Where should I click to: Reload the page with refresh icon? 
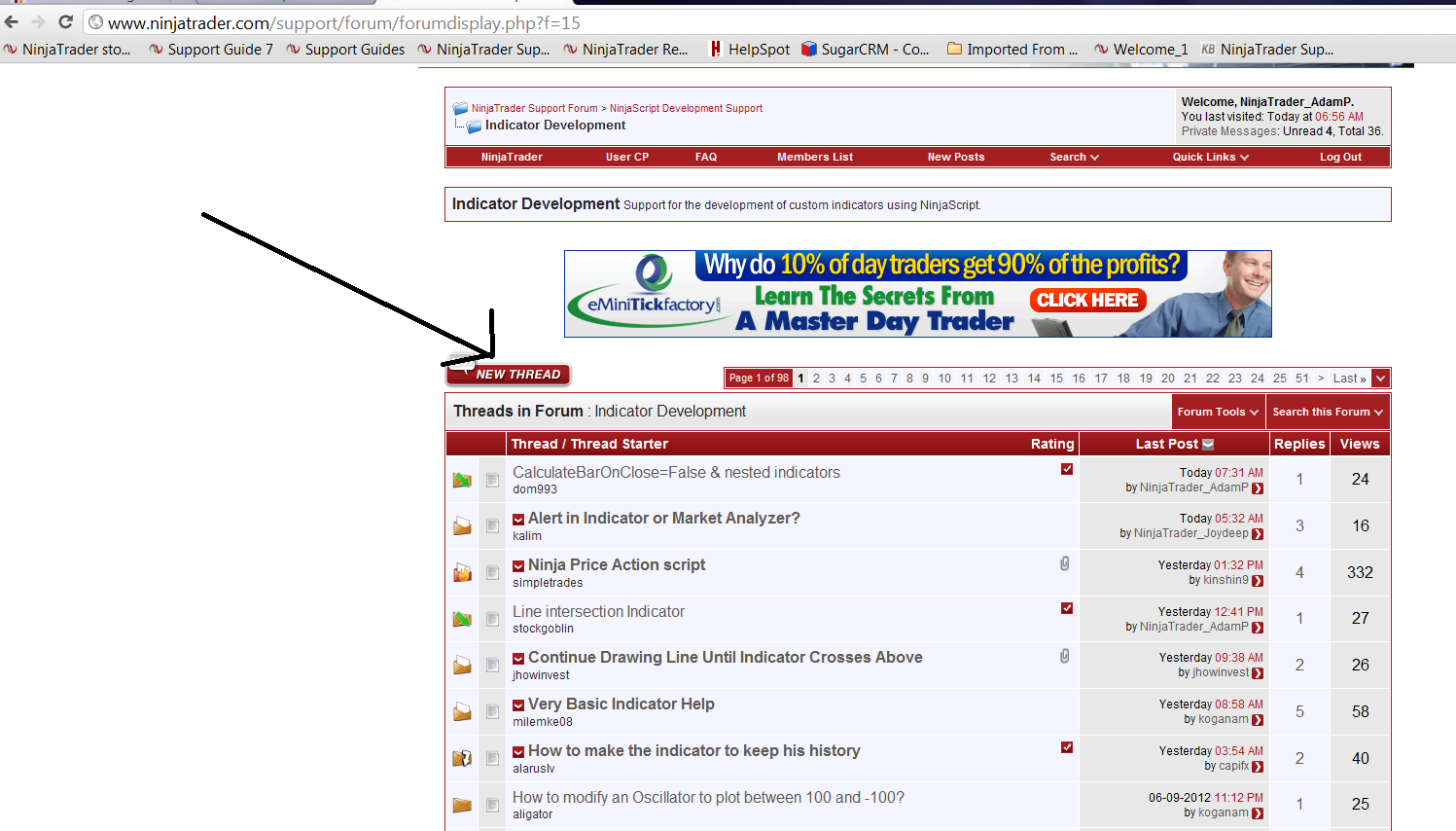pos(66,21)
